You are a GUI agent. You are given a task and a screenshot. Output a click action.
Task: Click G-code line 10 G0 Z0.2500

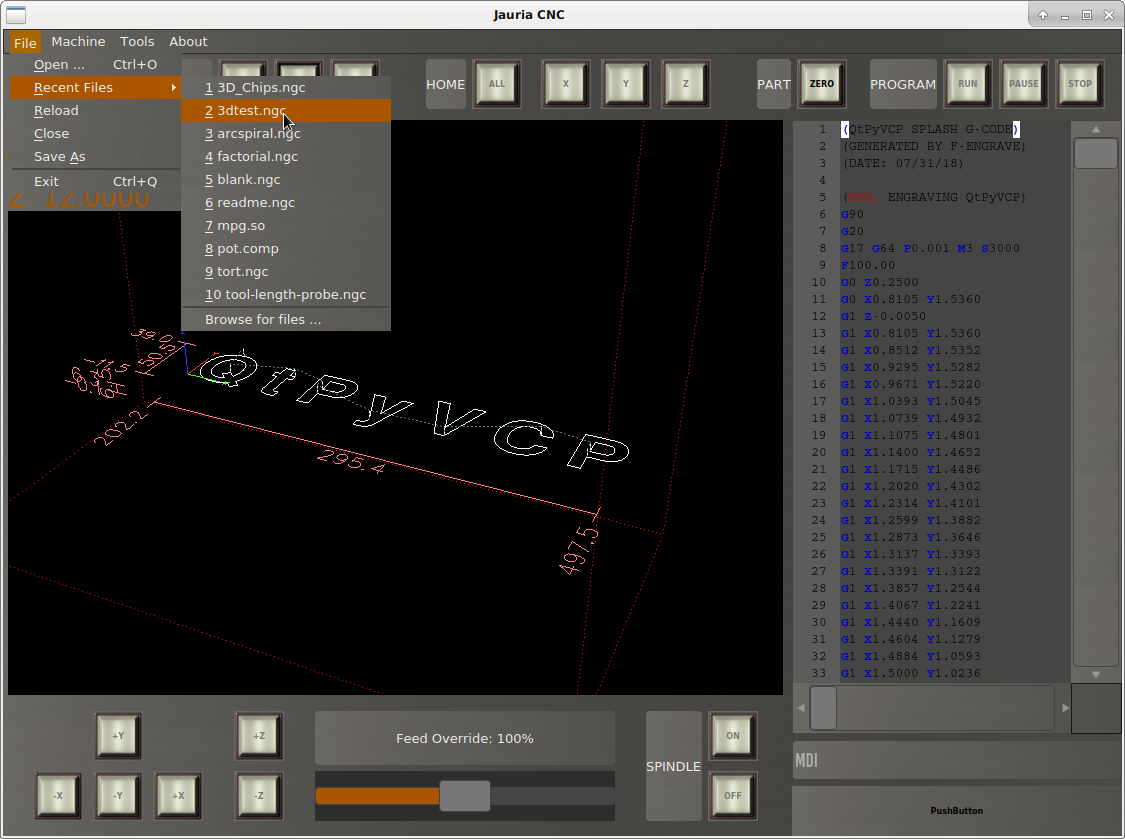tap(880, 283)
